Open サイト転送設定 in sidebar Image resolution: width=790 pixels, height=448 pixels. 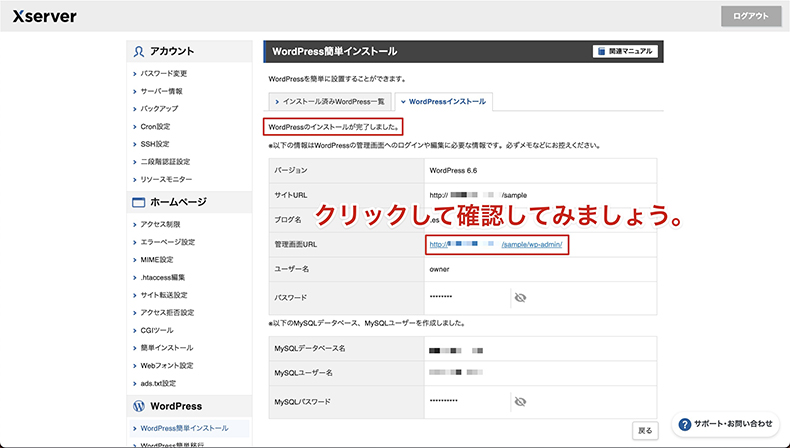[x=164, y=295]
